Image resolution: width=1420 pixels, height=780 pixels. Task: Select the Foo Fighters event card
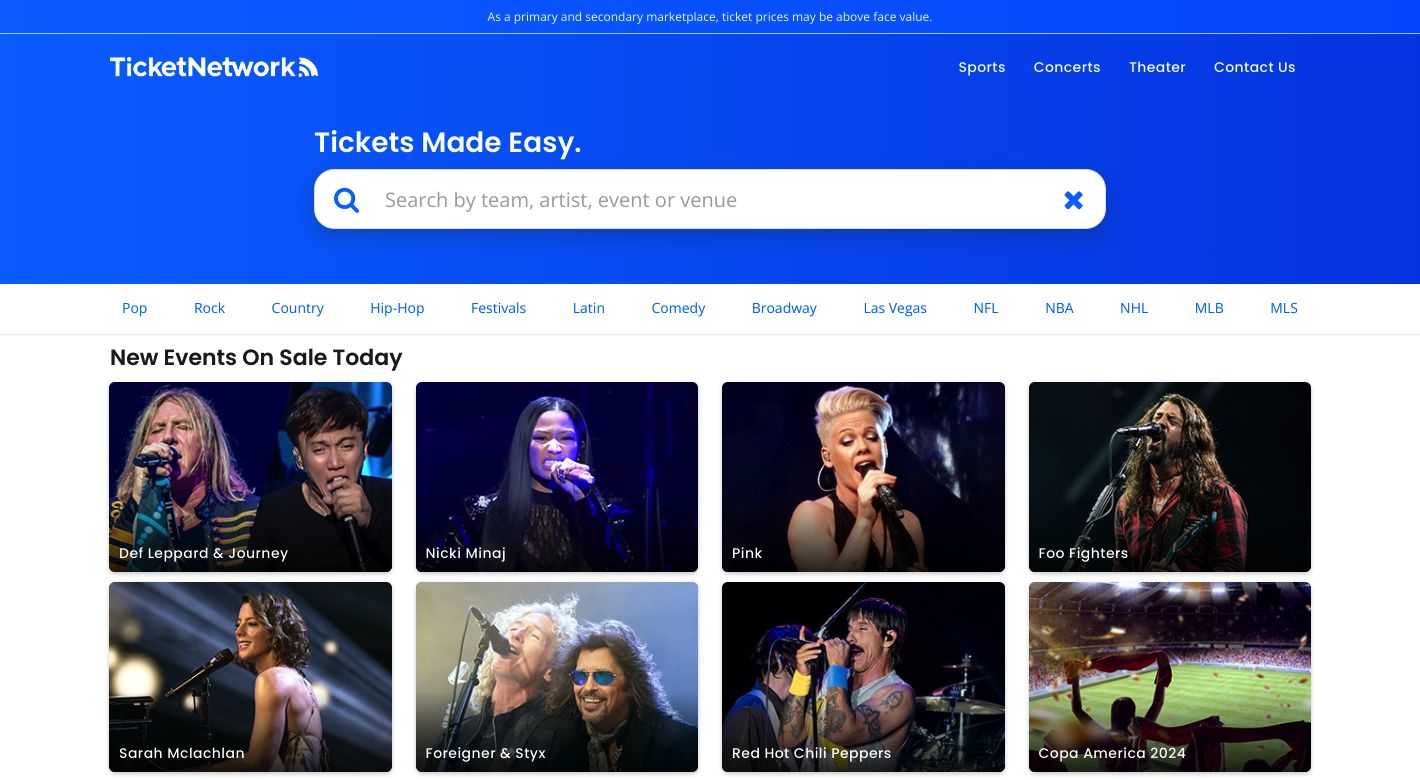[x=1170, y=477]
